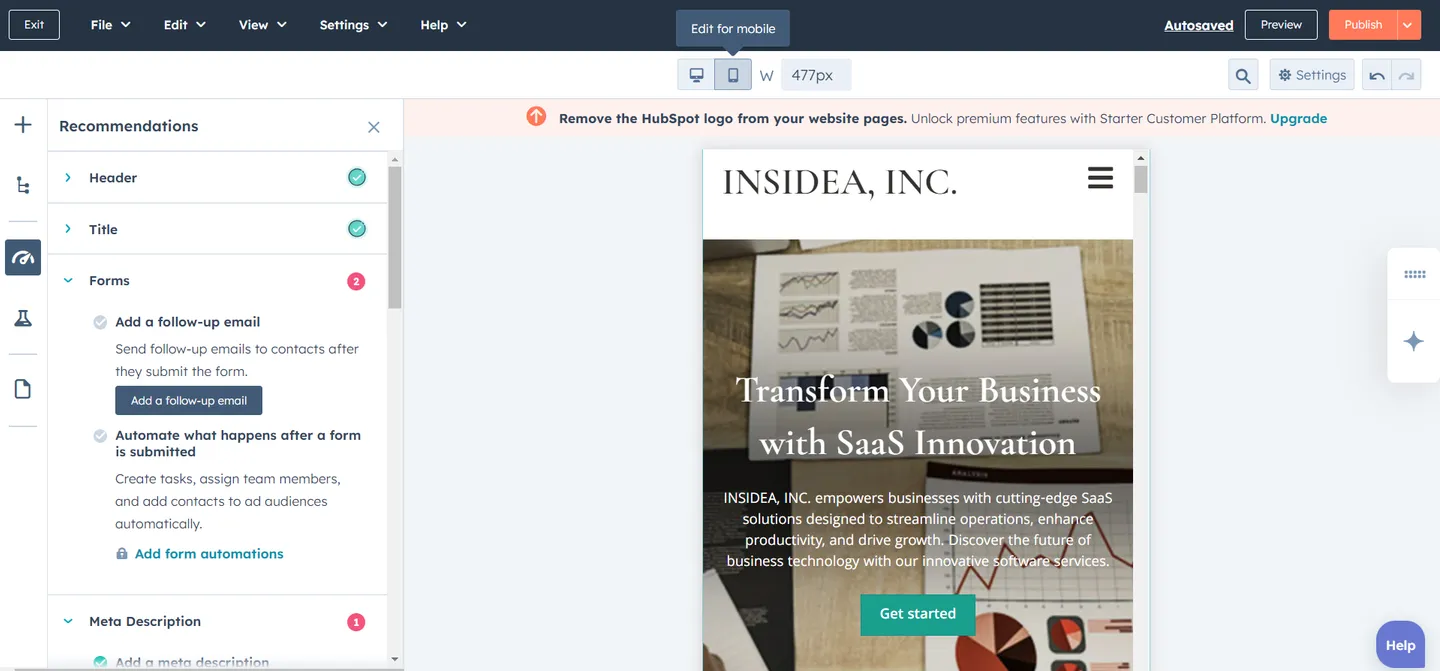
Task: Switch to mobile preview icon
Action: 733,75
